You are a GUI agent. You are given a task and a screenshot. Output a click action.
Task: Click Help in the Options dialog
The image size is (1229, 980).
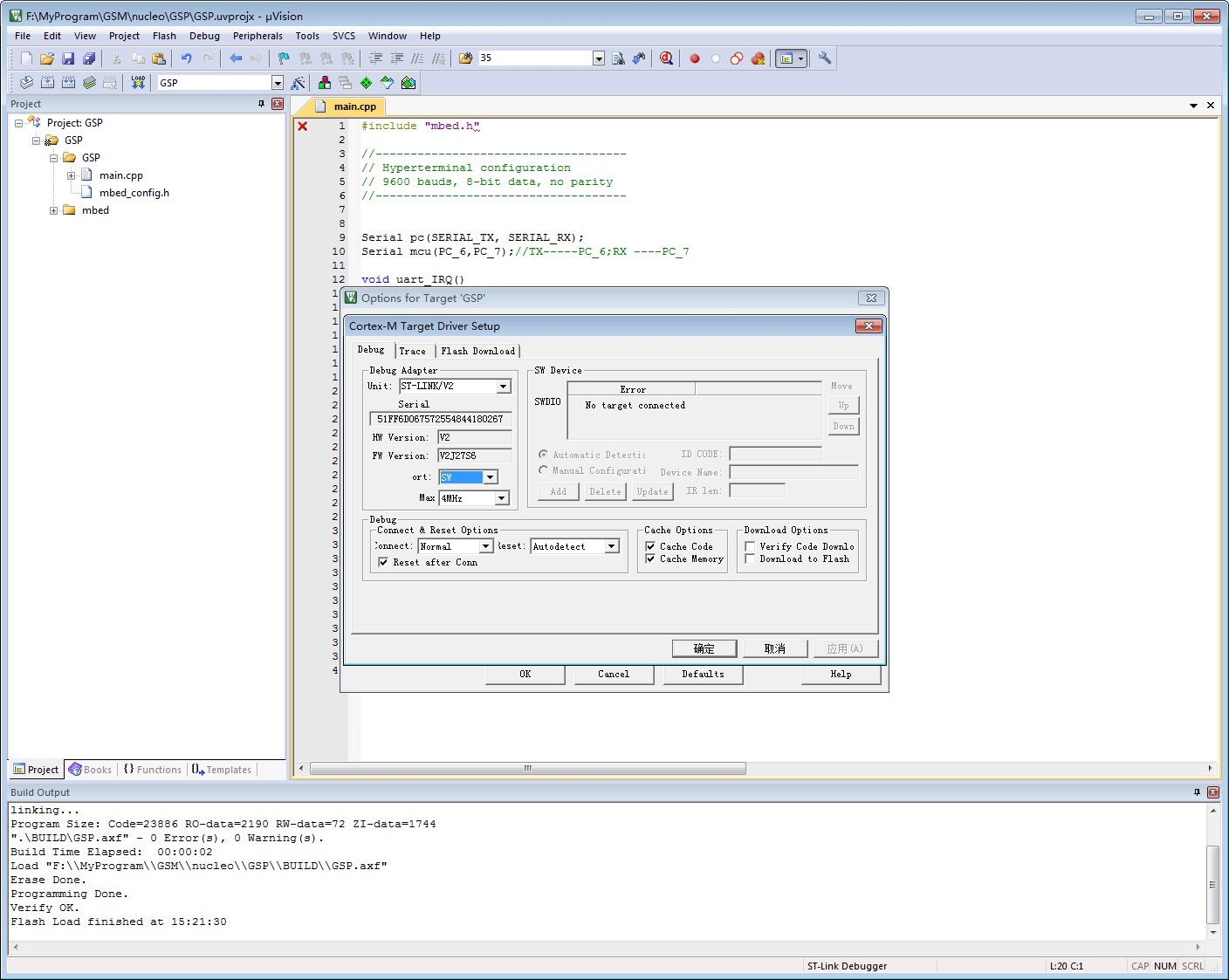841,674
